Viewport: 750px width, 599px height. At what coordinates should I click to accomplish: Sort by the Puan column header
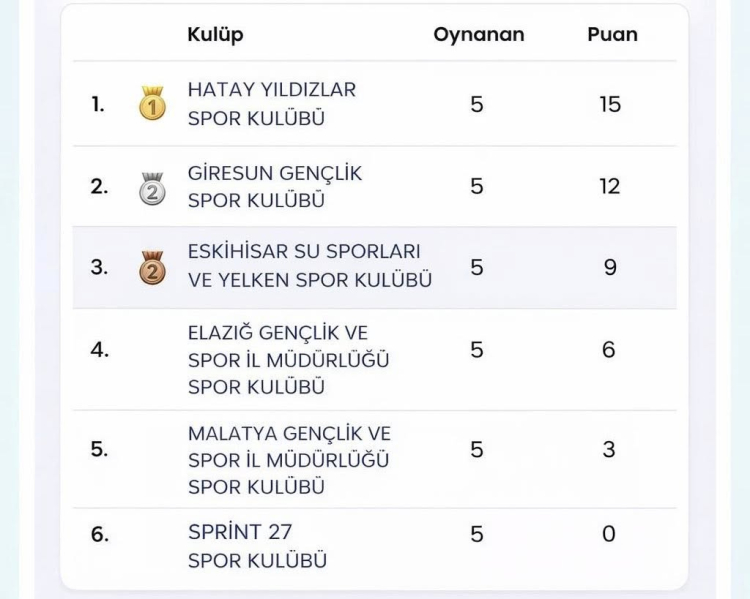(612, 34)
